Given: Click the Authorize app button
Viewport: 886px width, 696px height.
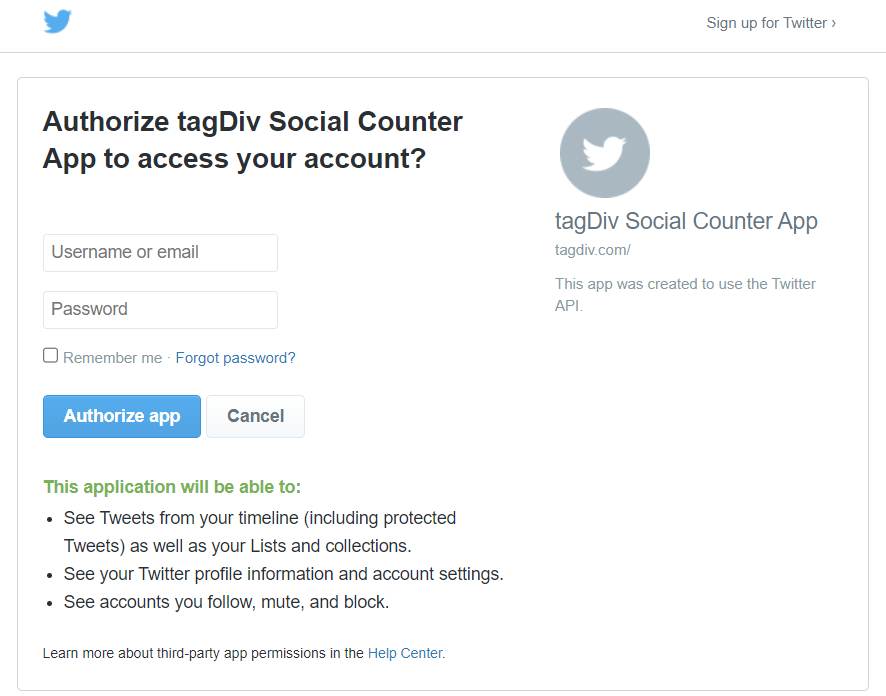Looking at the screenshot, I should 122,416.
